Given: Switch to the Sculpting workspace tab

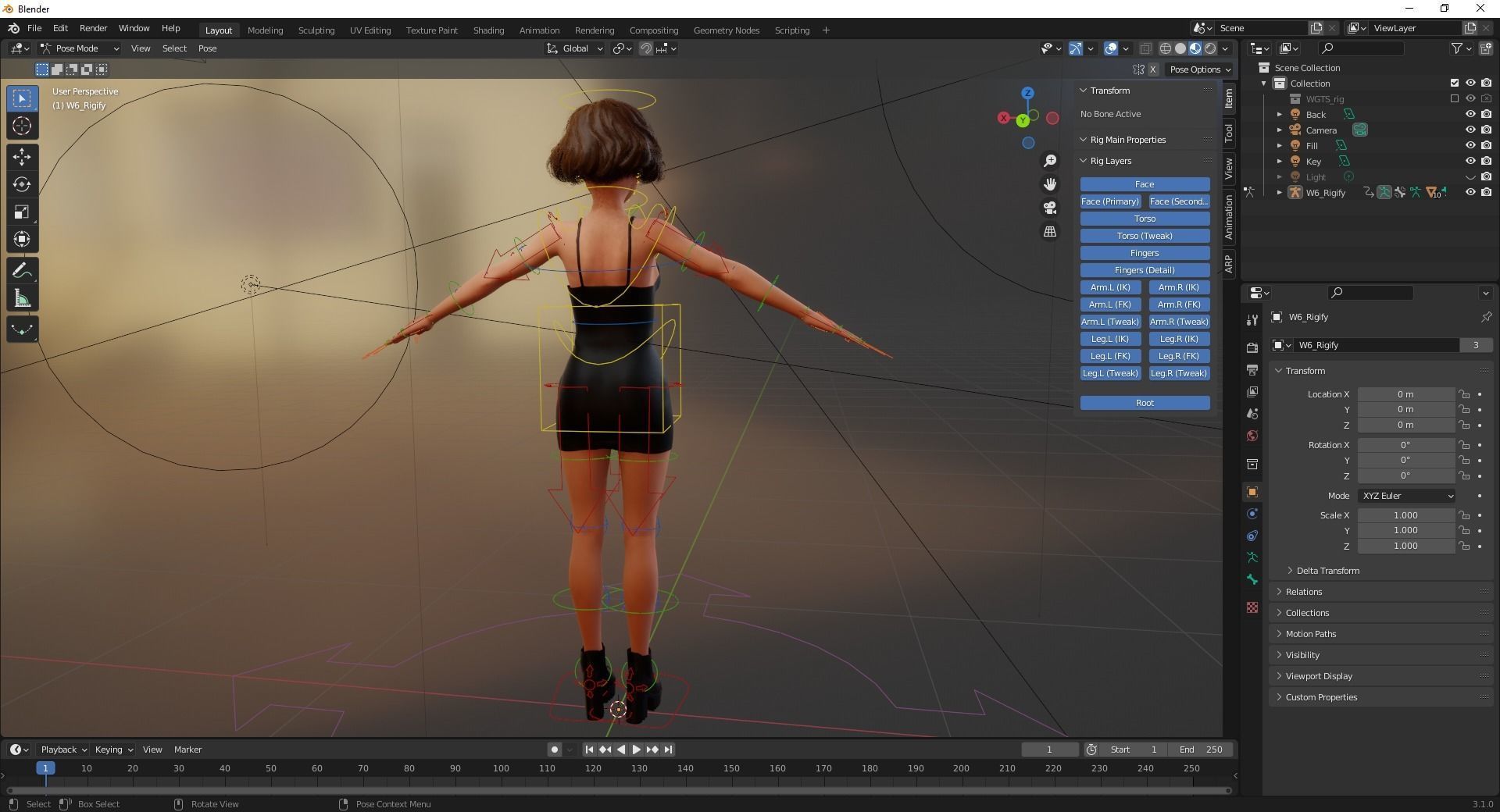Looking at the screenshot, I should click(316, 30).
